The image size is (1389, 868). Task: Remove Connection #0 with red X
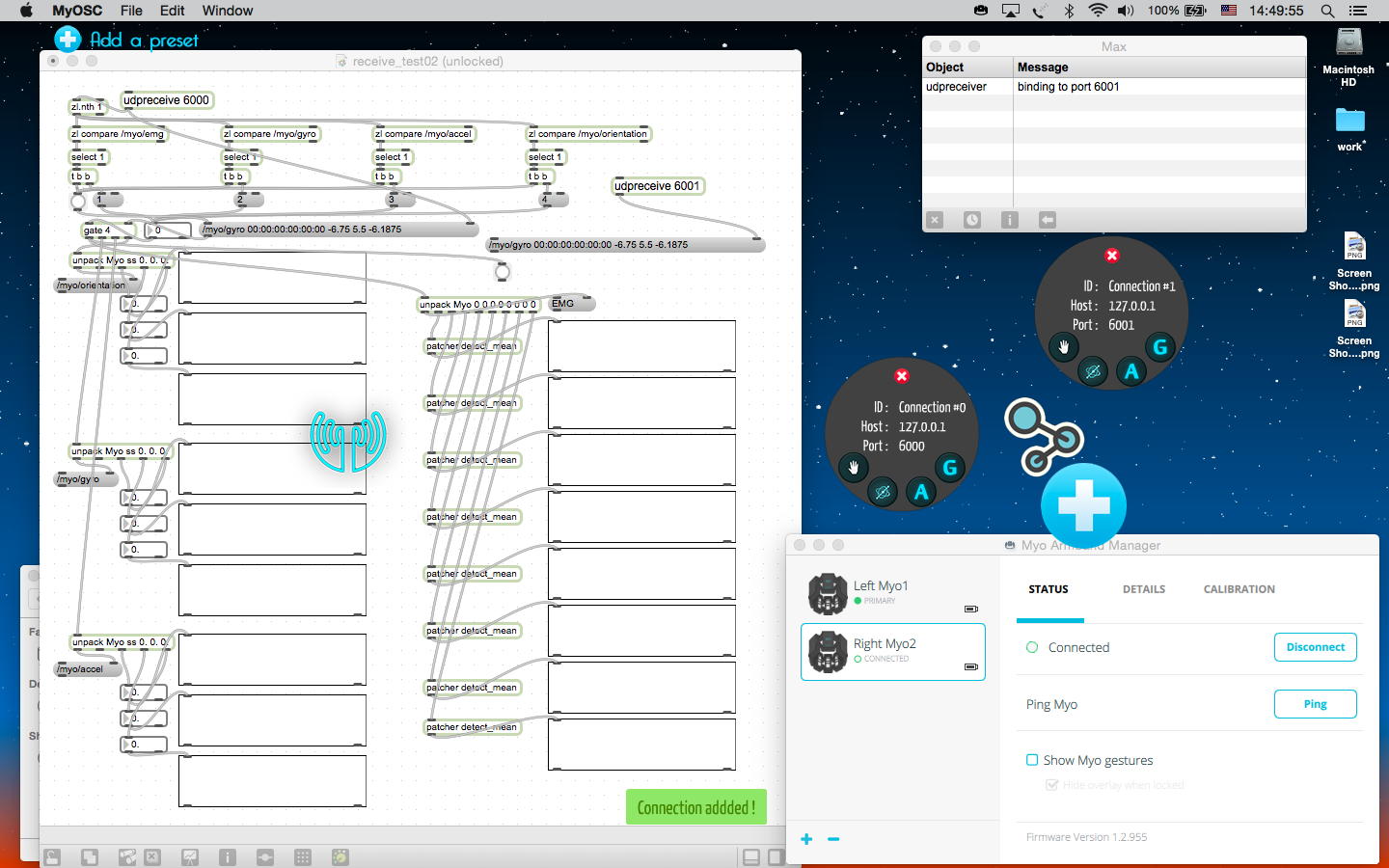pos(902,376)
